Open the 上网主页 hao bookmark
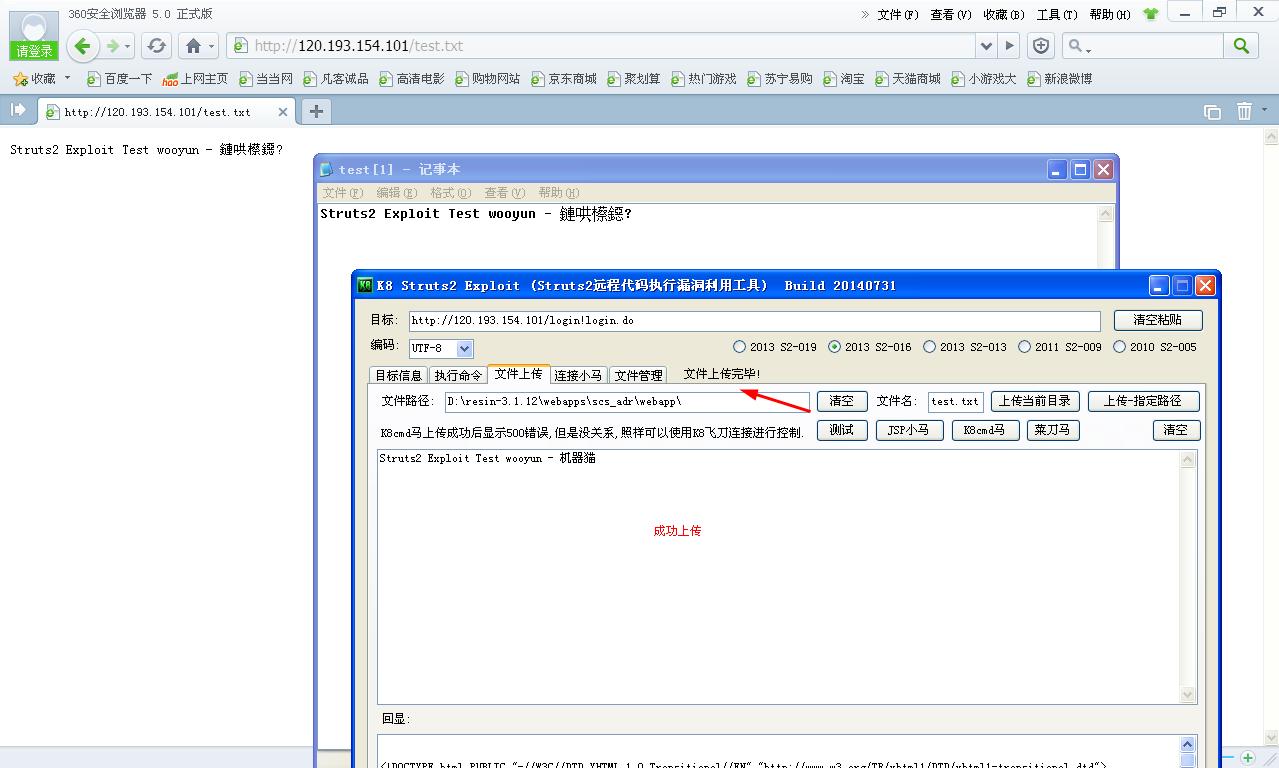 pyautogui.click(x=195, y=78)
